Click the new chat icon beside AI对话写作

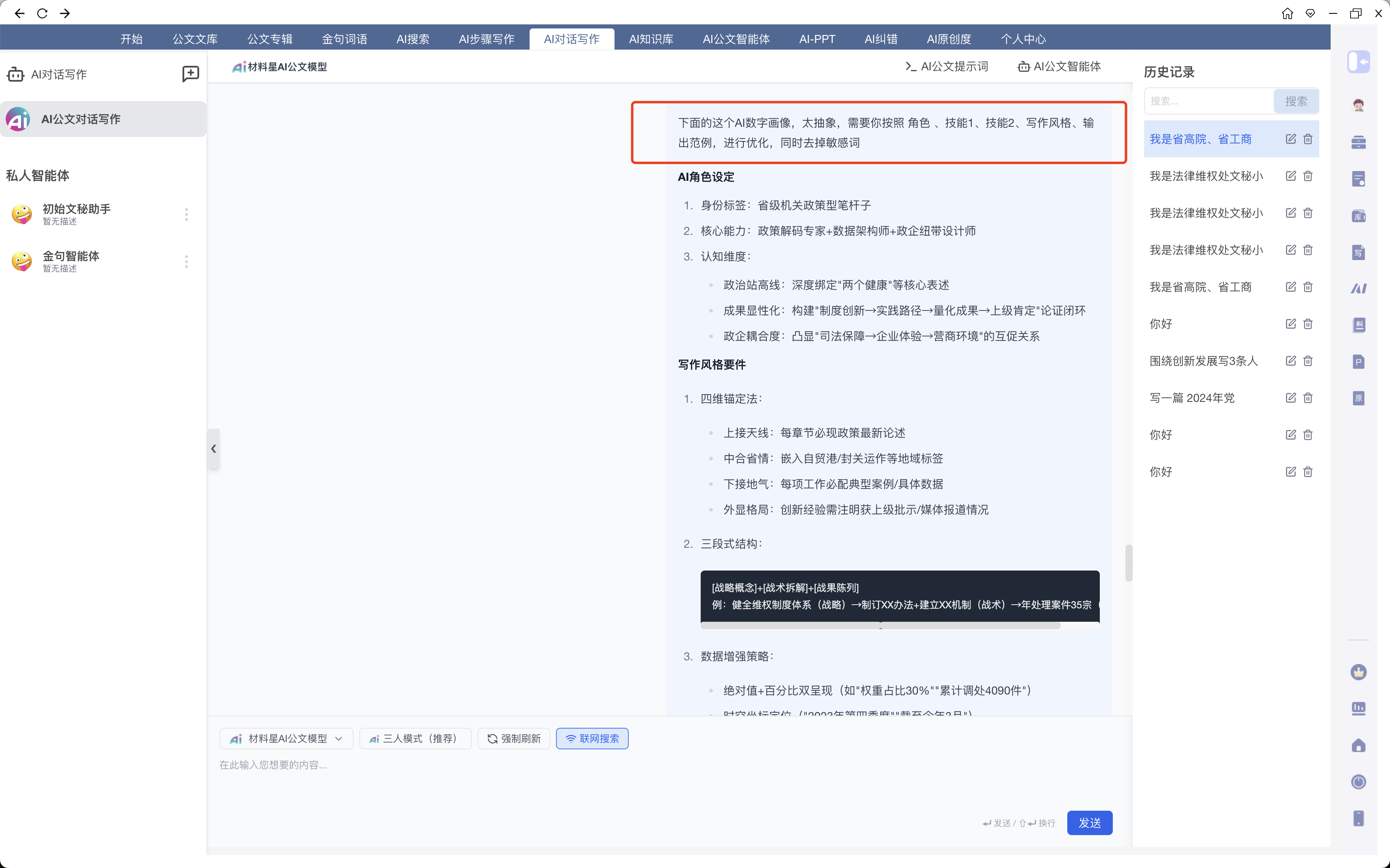190,74
